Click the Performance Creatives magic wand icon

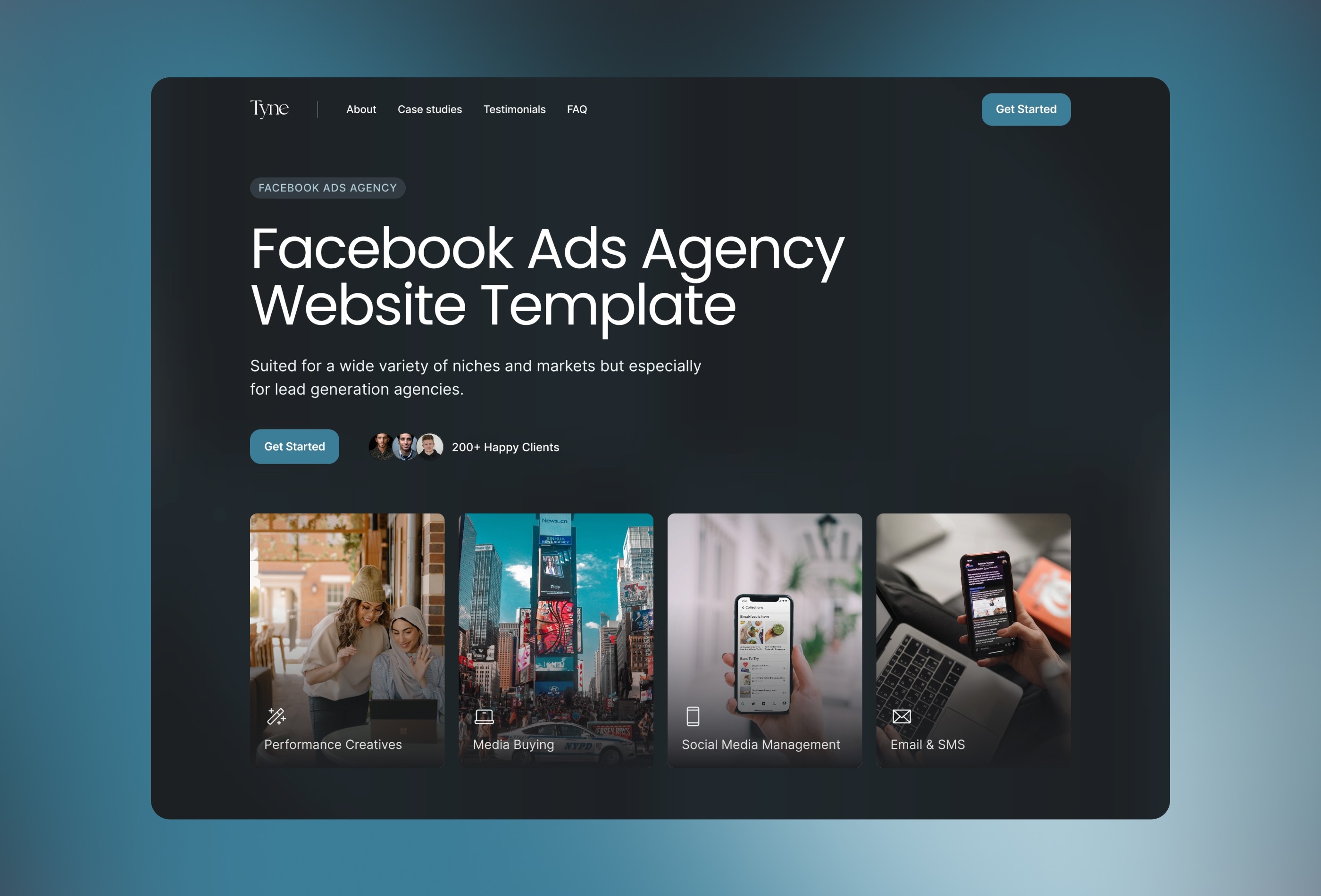pos(275,715)
